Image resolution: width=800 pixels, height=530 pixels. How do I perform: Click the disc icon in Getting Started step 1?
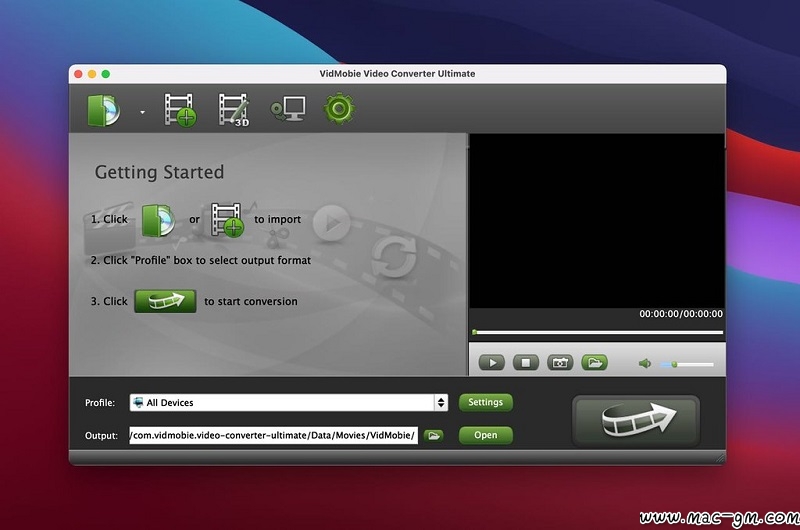coord(158,220)
